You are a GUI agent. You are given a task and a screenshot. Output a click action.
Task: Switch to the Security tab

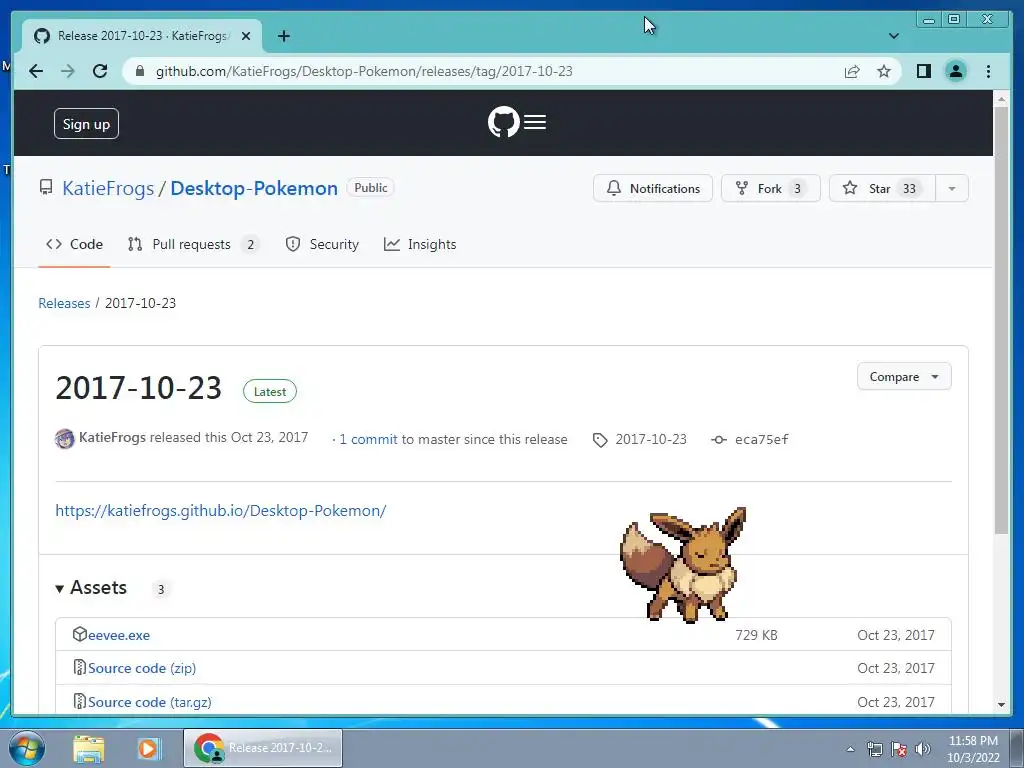coord(322,244)
